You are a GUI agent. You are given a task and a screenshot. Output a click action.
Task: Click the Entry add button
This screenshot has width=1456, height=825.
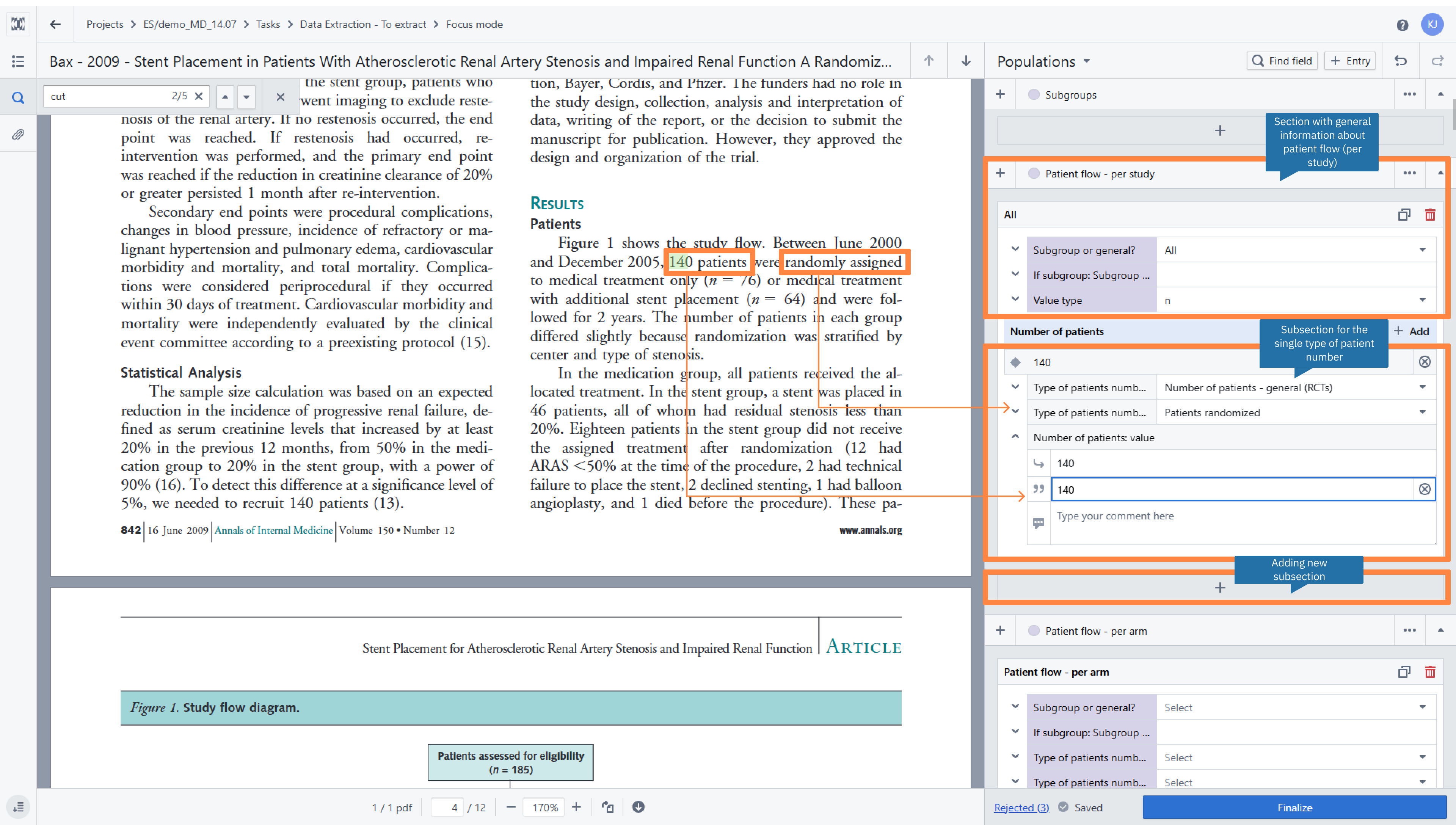(1350, 61)
